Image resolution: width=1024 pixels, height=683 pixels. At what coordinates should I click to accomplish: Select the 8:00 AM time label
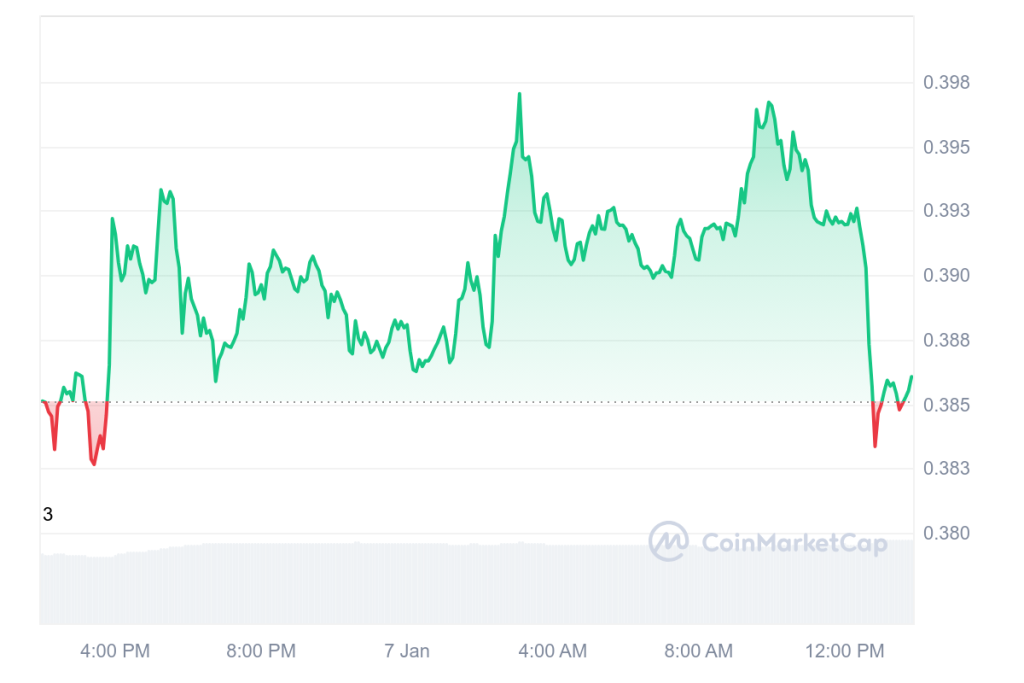click(699, 651)
